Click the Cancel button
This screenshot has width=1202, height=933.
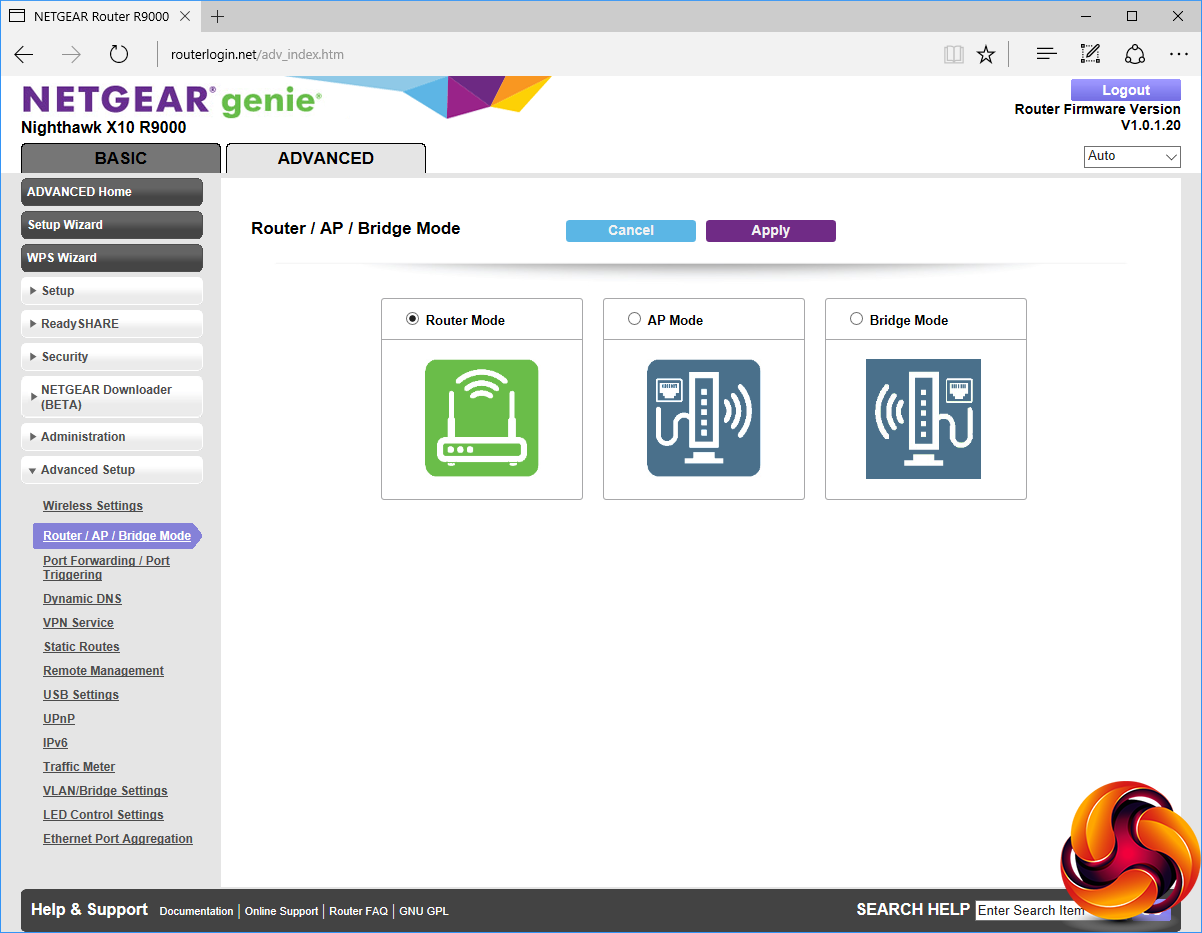coord(631,230)
